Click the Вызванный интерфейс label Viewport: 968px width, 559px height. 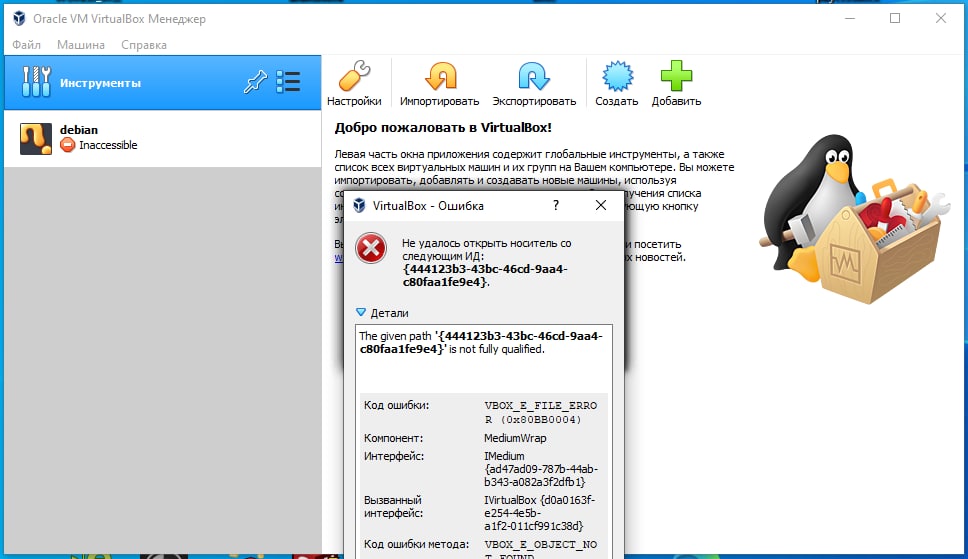pyautogui.click(x=393, y=506)
